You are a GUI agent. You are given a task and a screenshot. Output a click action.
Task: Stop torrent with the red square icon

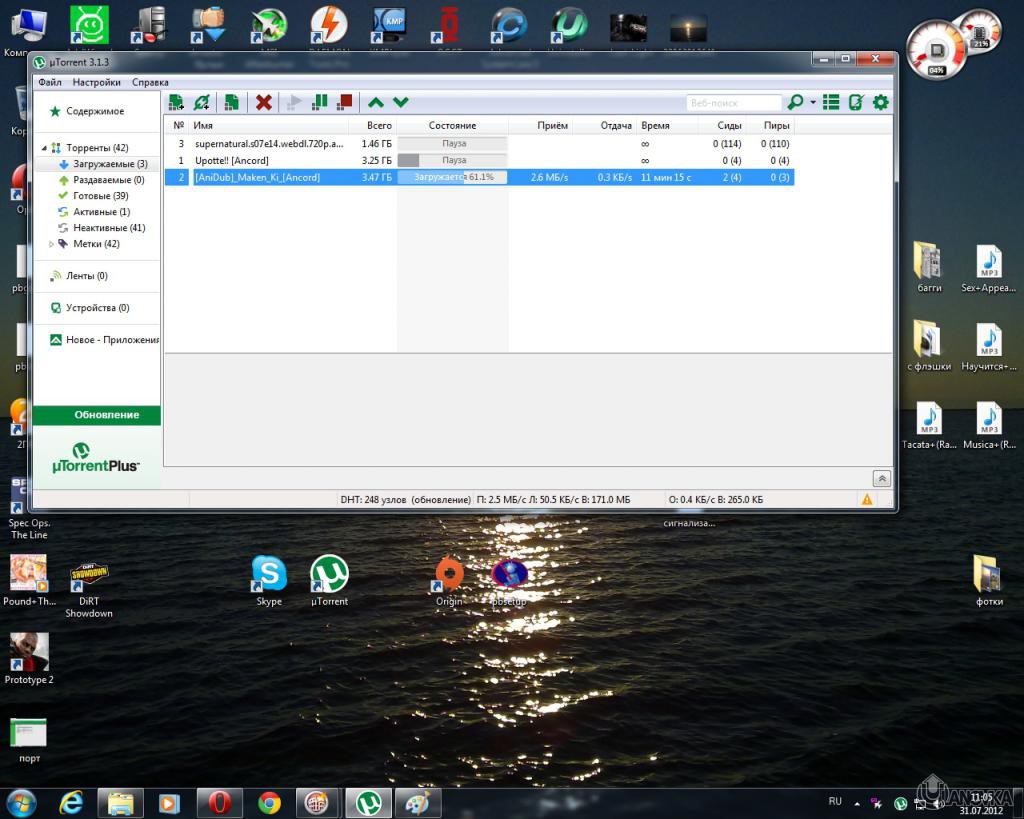(345, 102)
